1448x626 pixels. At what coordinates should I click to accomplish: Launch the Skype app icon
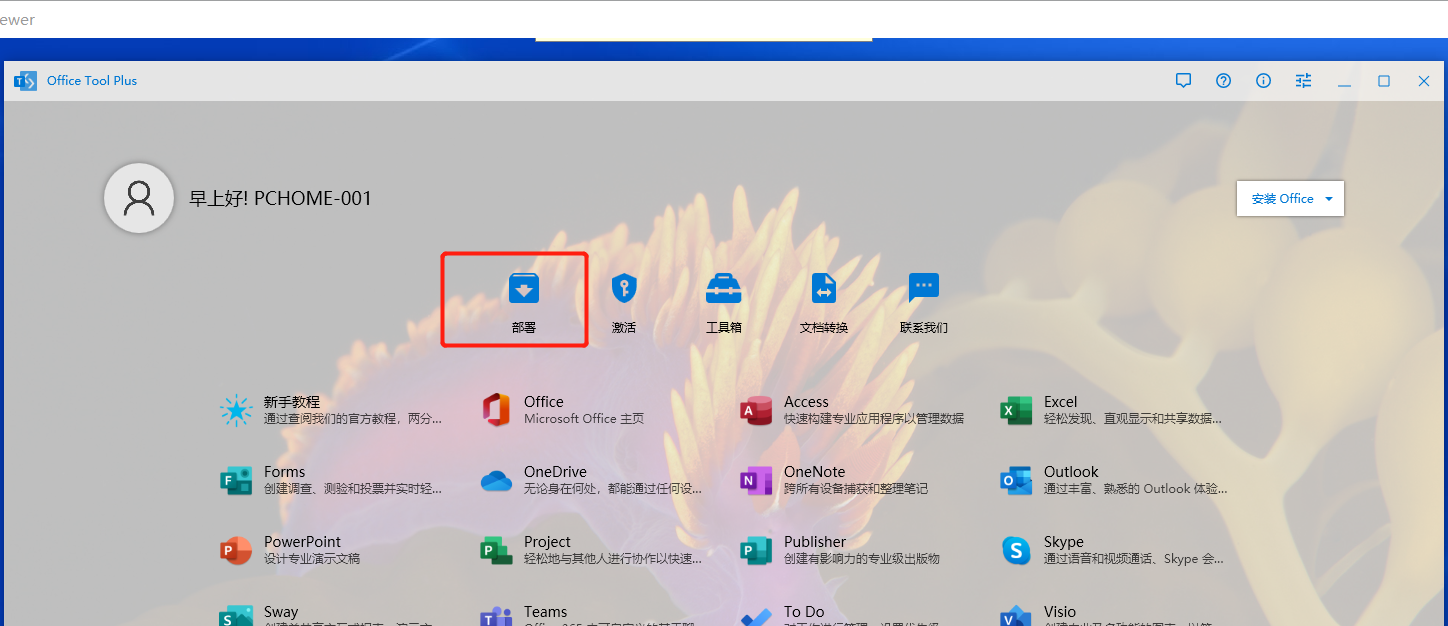[x=1016, y=550]
